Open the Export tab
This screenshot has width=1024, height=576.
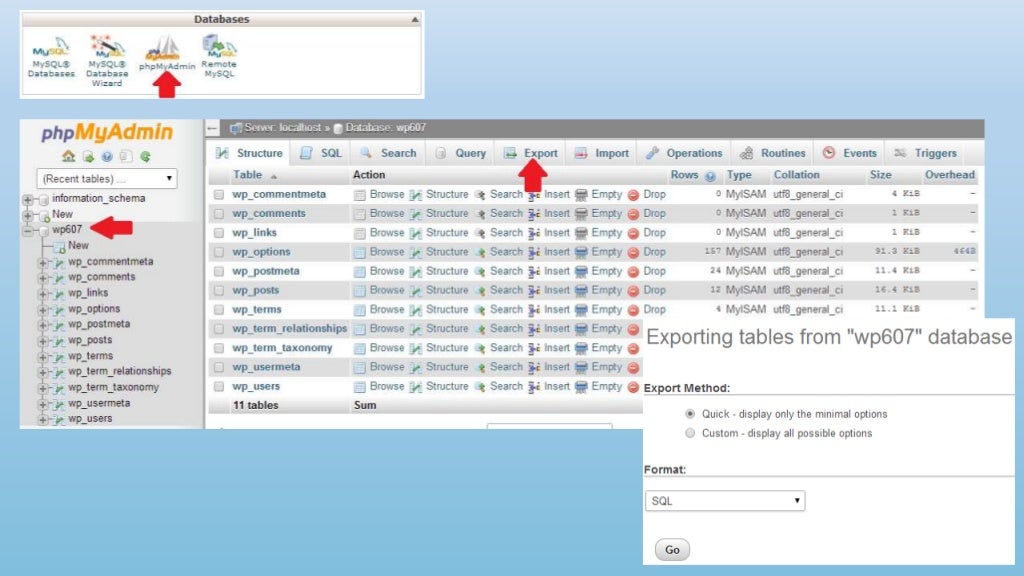click(531, 153)
